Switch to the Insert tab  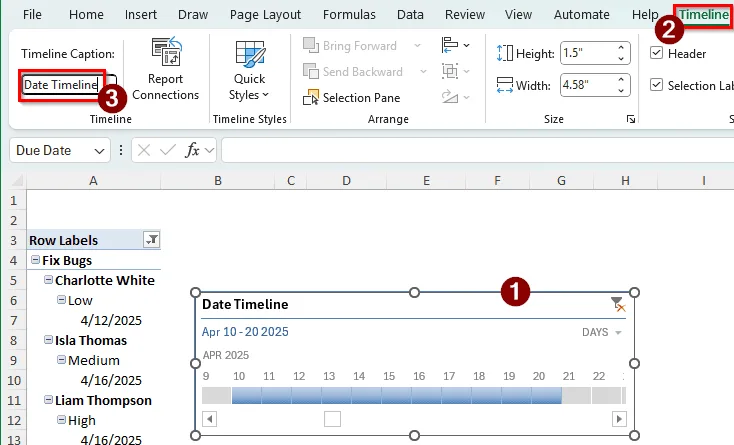pyautogui.click(x=140, y=15)
